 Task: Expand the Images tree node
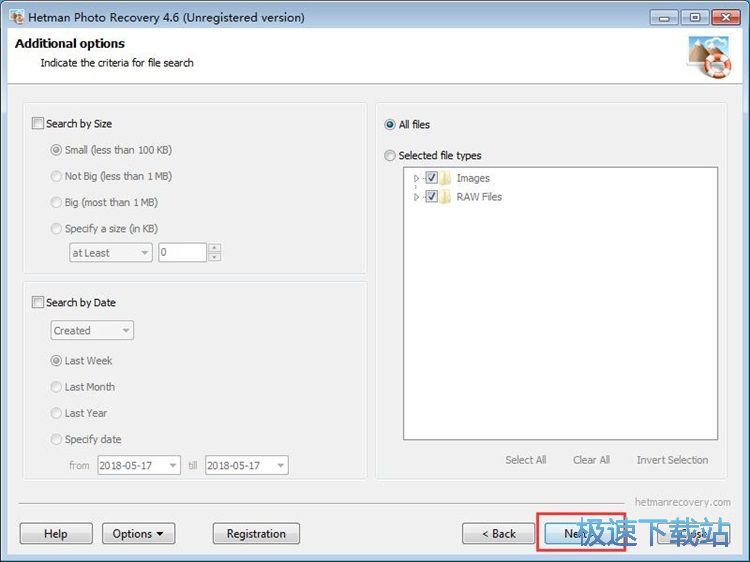click(x=416, y=178)
